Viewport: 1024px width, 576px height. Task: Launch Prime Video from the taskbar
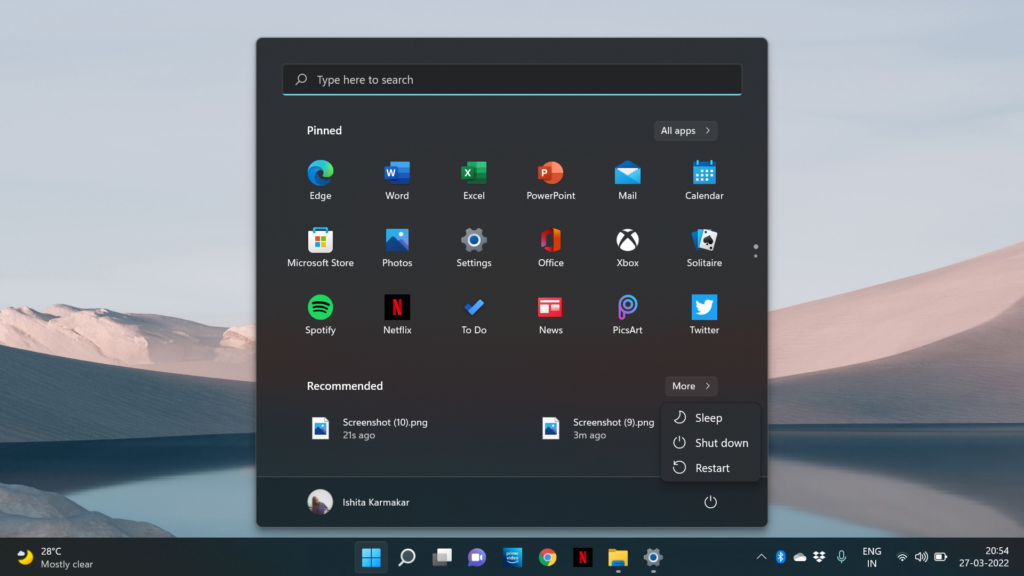tap(513, 557)
